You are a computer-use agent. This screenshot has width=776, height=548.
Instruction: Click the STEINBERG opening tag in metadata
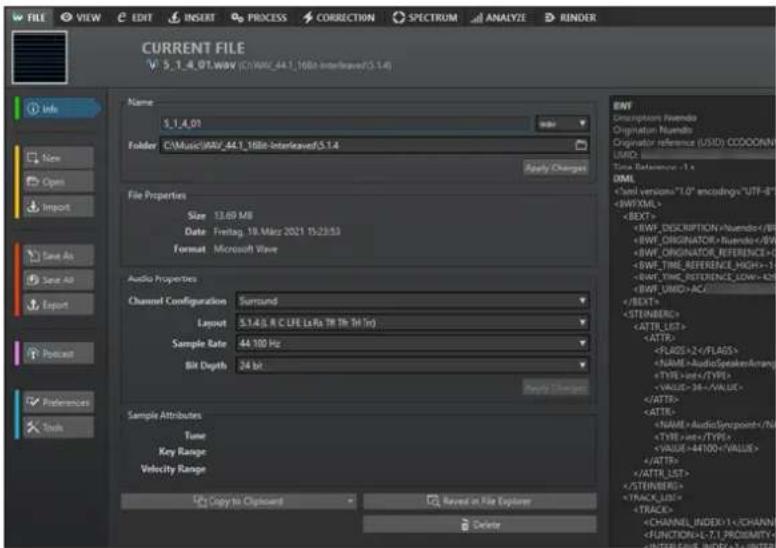[651, 314]
